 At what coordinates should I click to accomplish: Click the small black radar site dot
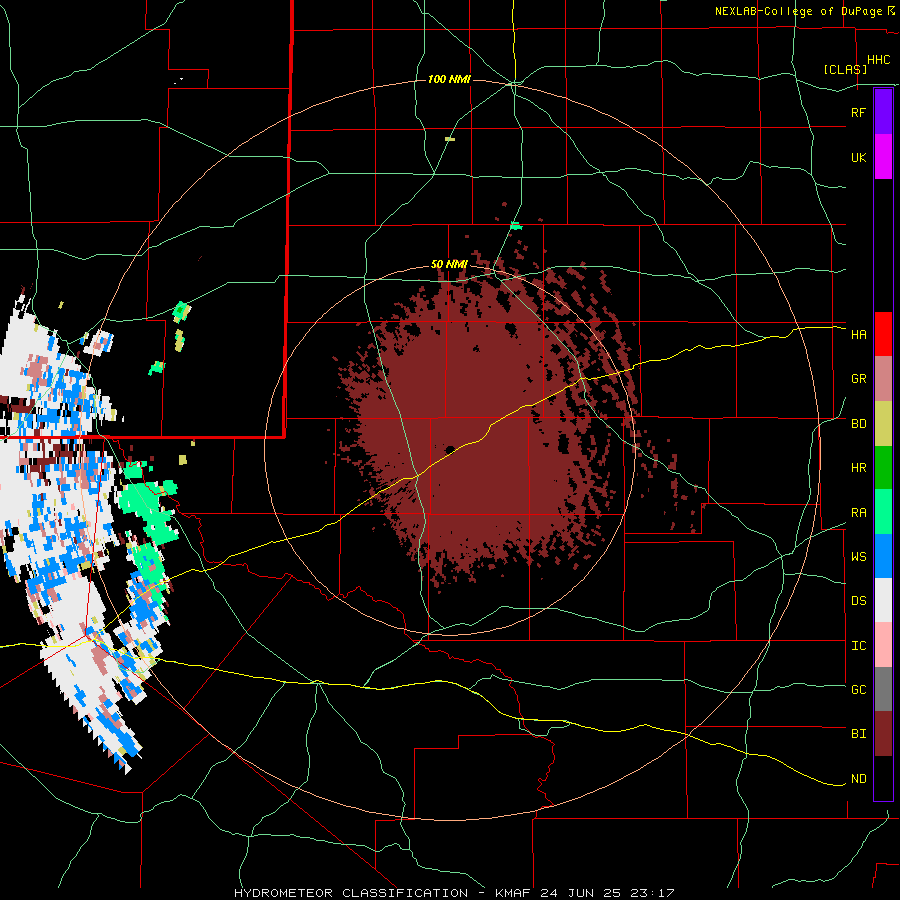click(x=450, y=449)
